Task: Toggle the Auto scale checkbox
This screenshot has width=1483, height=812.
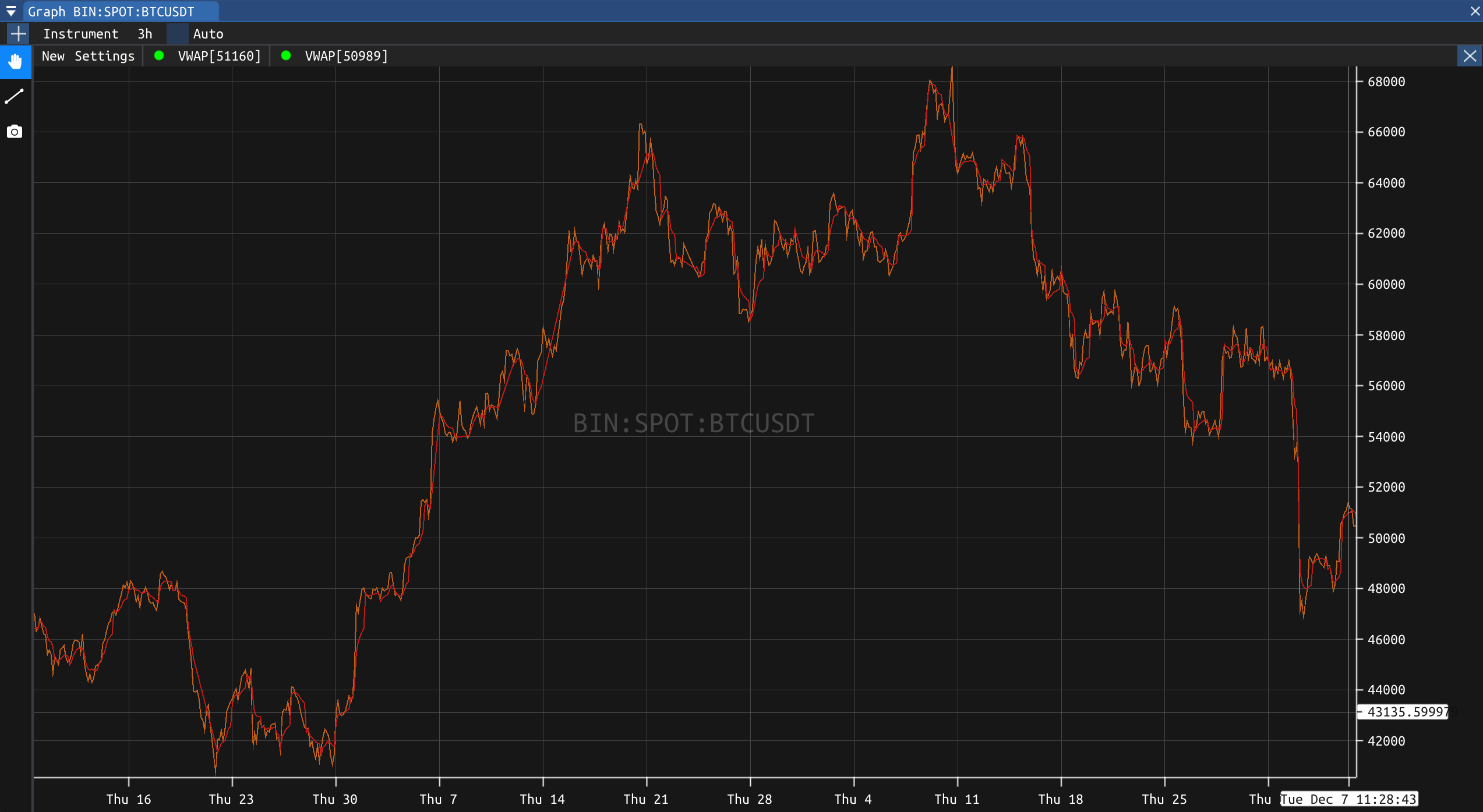Action: tap(178, 34)
